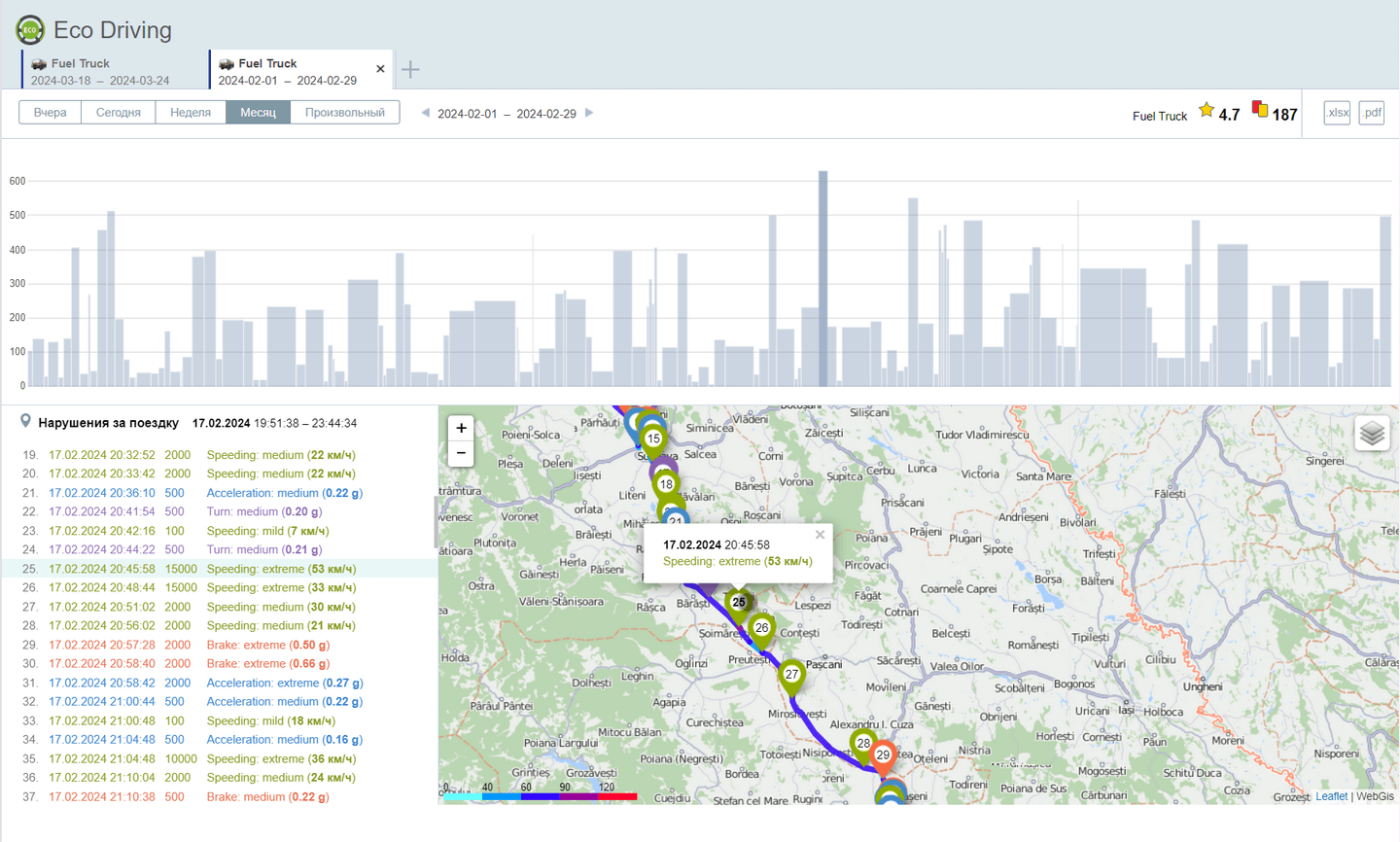Viewport: 1400px width, 842px height.
Task: Add a new tab with plus icon
Action: [410, 70]
